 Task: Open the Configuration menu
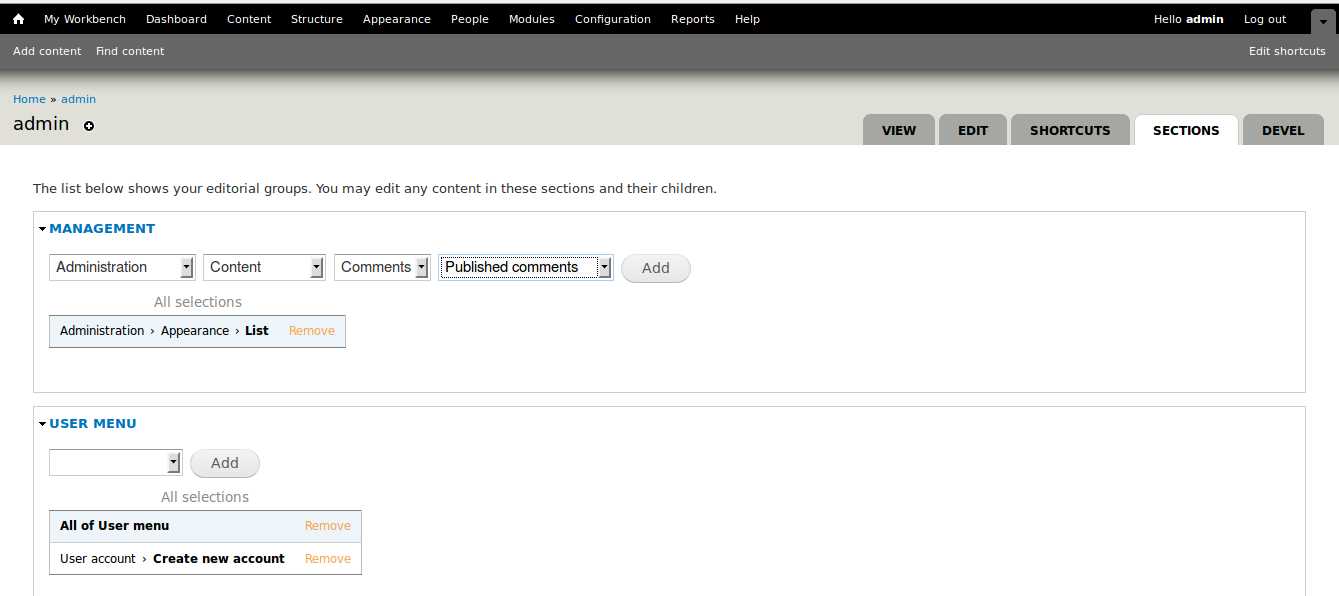612,18
